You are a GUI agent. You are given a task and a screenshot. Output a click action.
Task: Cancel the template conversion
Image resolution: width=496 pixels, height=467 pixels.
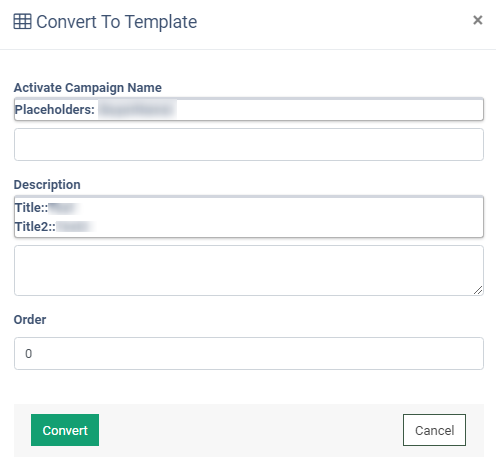tap(434, 430)
